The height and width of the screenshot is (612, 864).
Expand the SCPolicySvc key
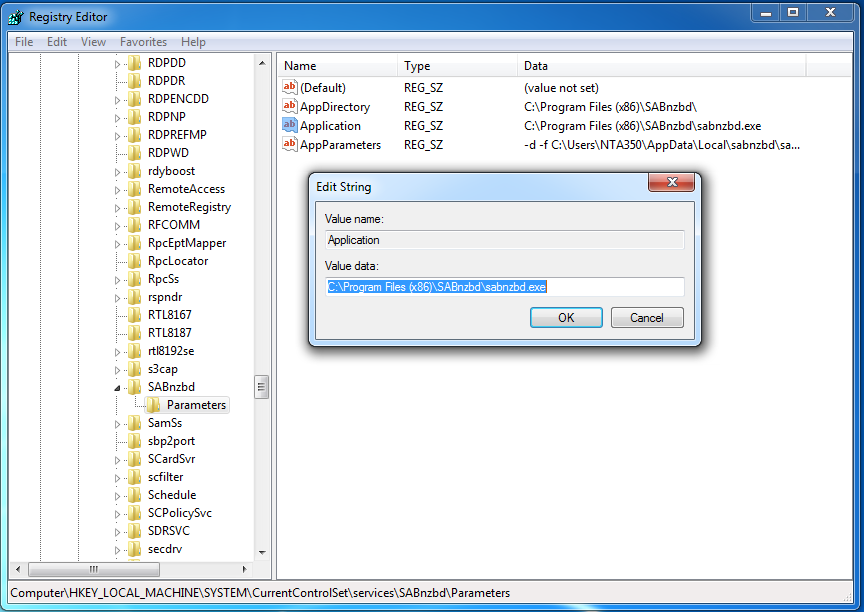117,514
